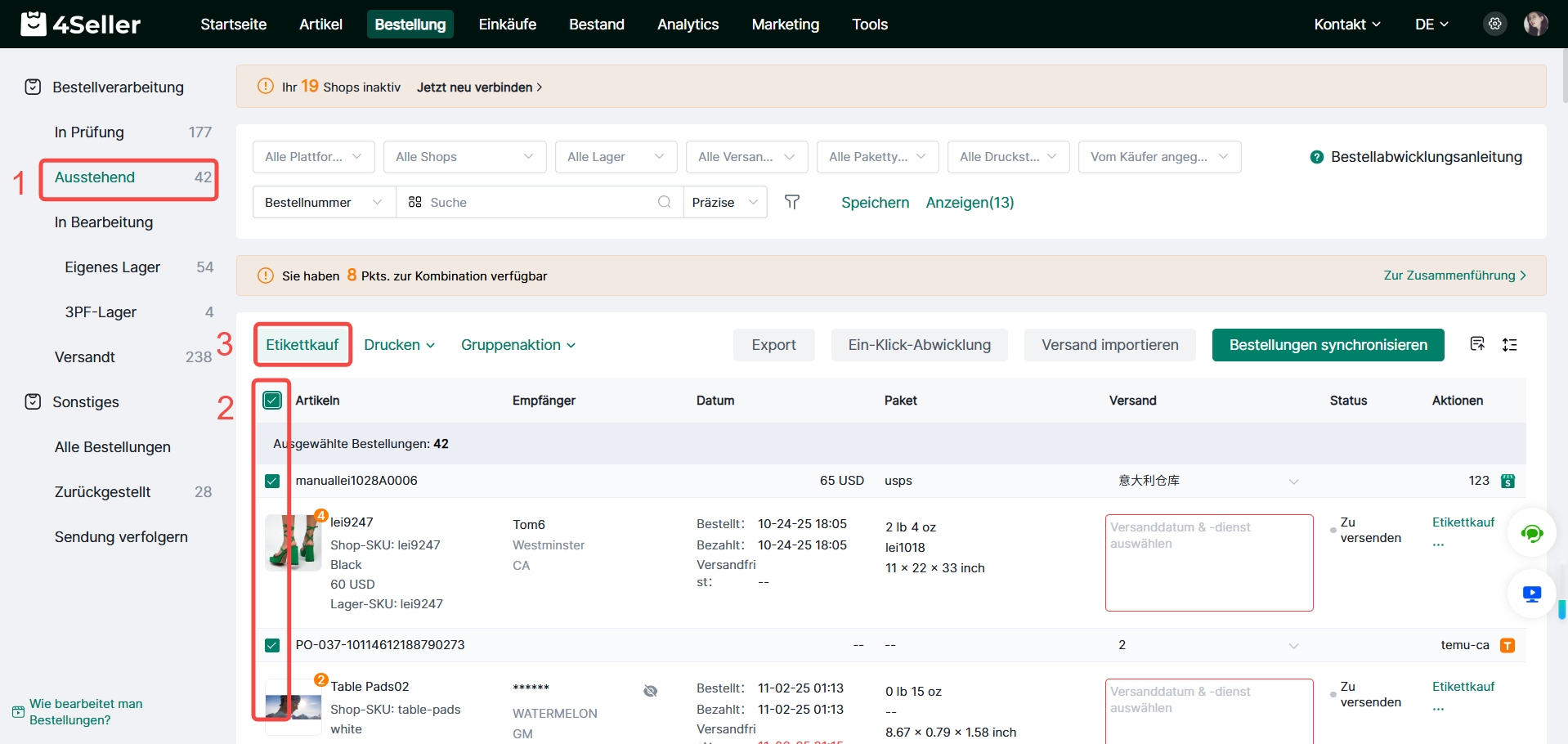This screenshot has height=744, width=1568.
Task: Click the search magnifier icon
Action: pyautogui.click(x=664, y=202)
